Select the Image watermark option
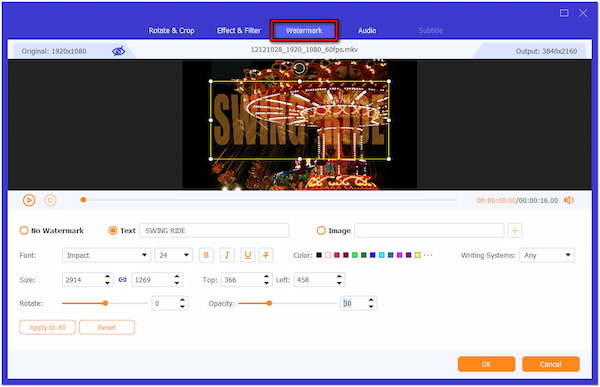This screenshot has height=387, width=600. (321, 230)
